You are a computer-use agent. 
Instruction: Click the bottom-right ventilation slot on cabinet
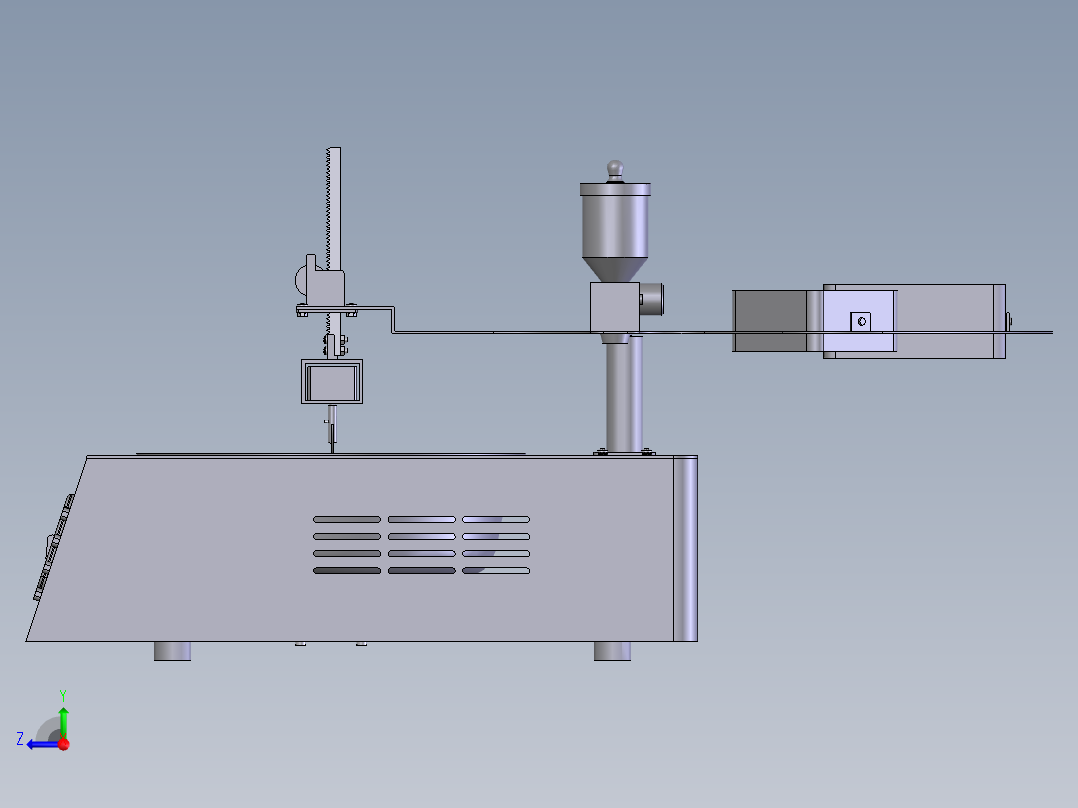[496, 570]
